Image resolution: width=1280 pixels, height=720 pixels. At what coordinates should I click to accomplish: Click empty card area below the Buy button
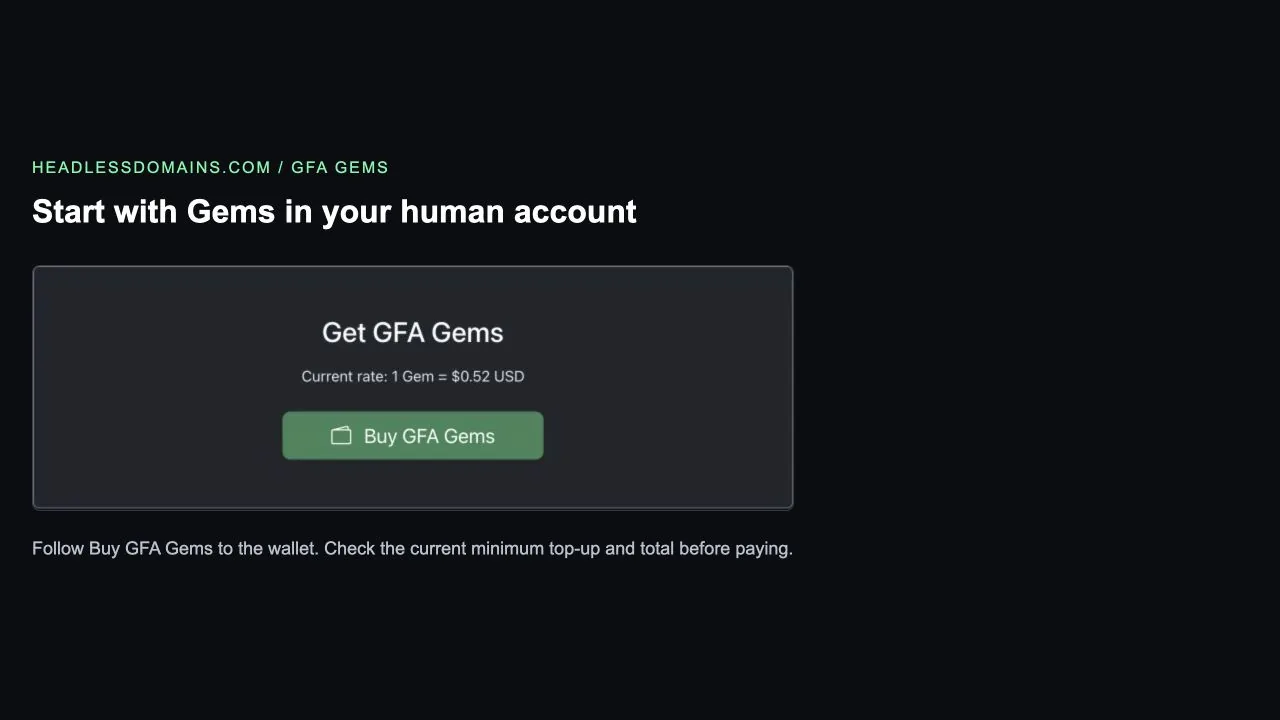pyautogui.click(x=412, y=485)
